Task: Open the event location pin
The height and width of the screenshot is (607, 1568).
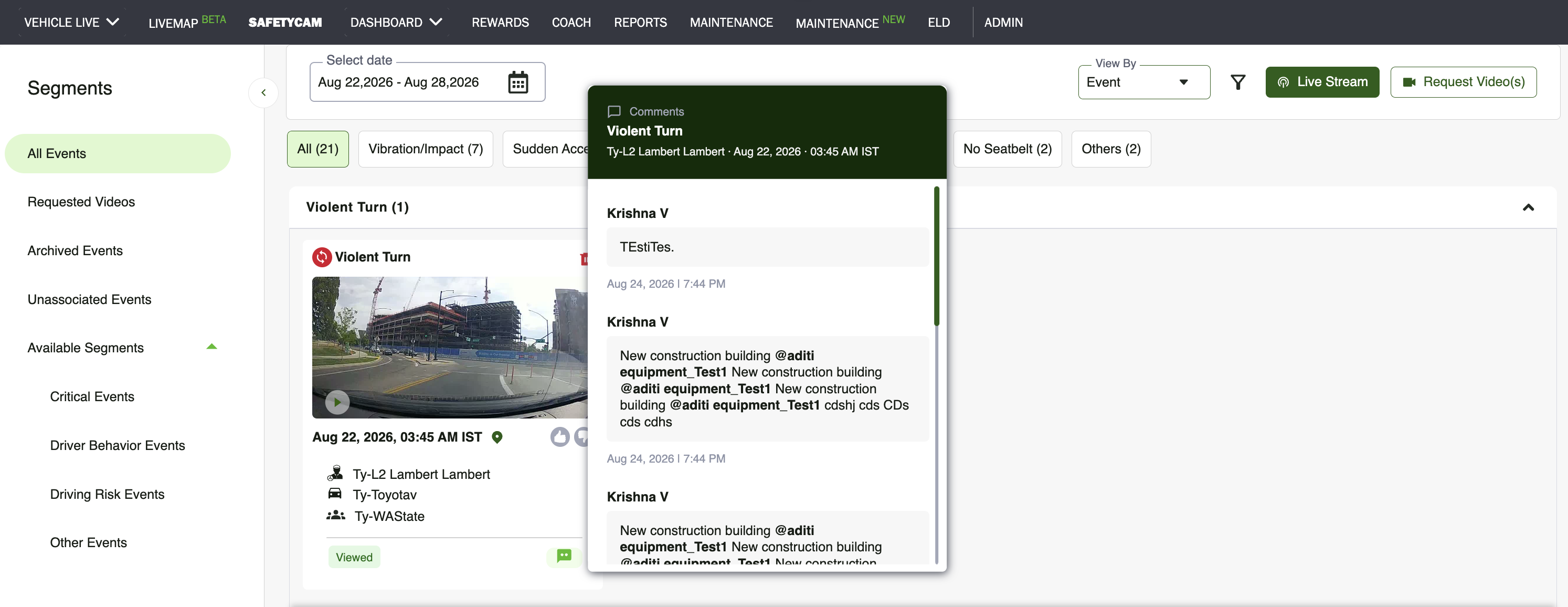Action: [497, 437]
